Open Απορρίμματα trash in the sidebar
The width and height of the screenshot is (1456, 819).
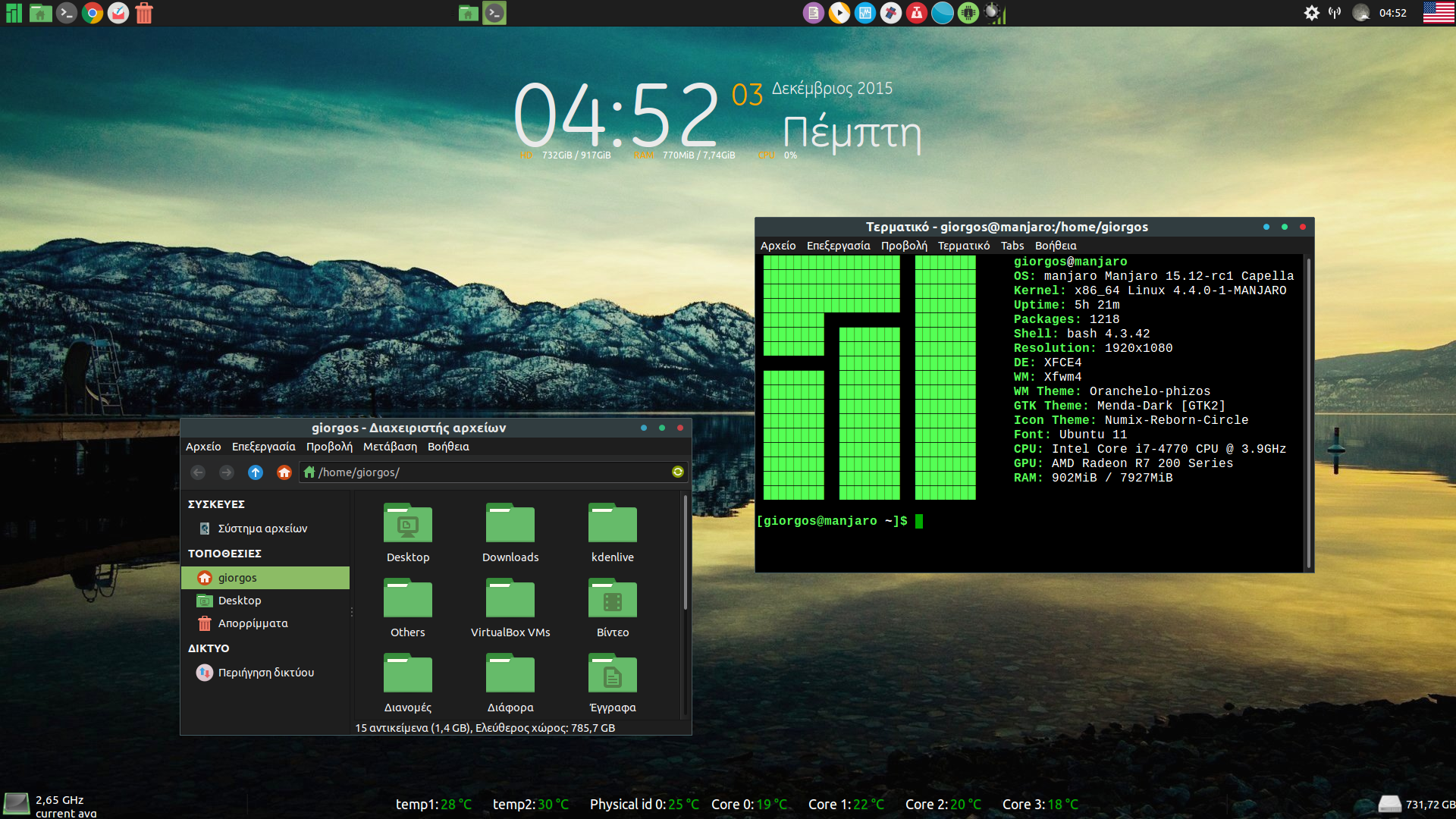pyautogui.click(x=265, y=623)
